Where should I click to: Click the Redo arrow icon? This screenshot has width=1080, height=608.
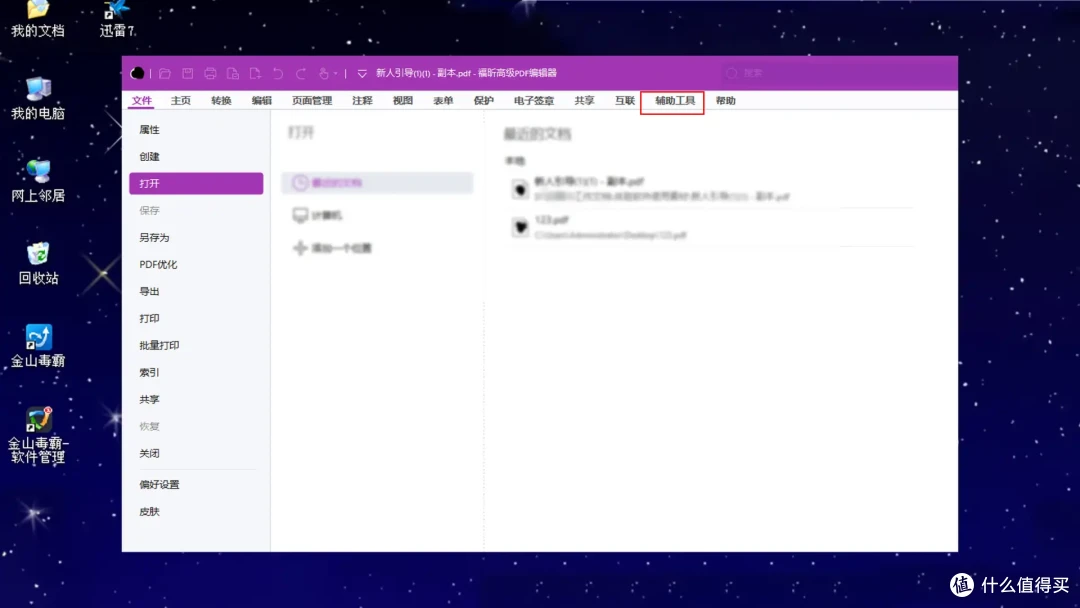pyautogui.click(x=301, y=73)
